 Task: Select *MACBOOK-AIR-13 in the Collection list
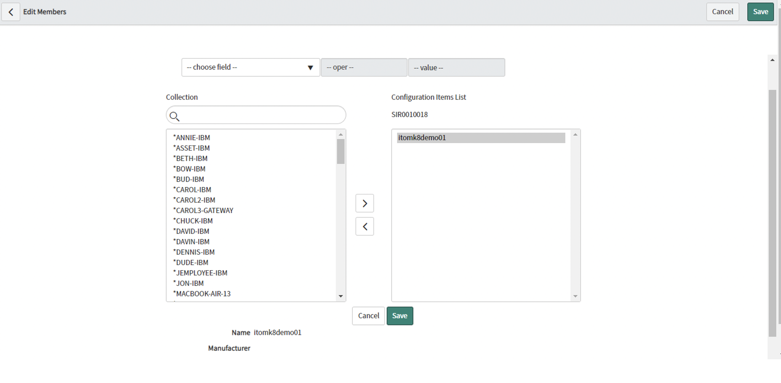pos(202,293)
